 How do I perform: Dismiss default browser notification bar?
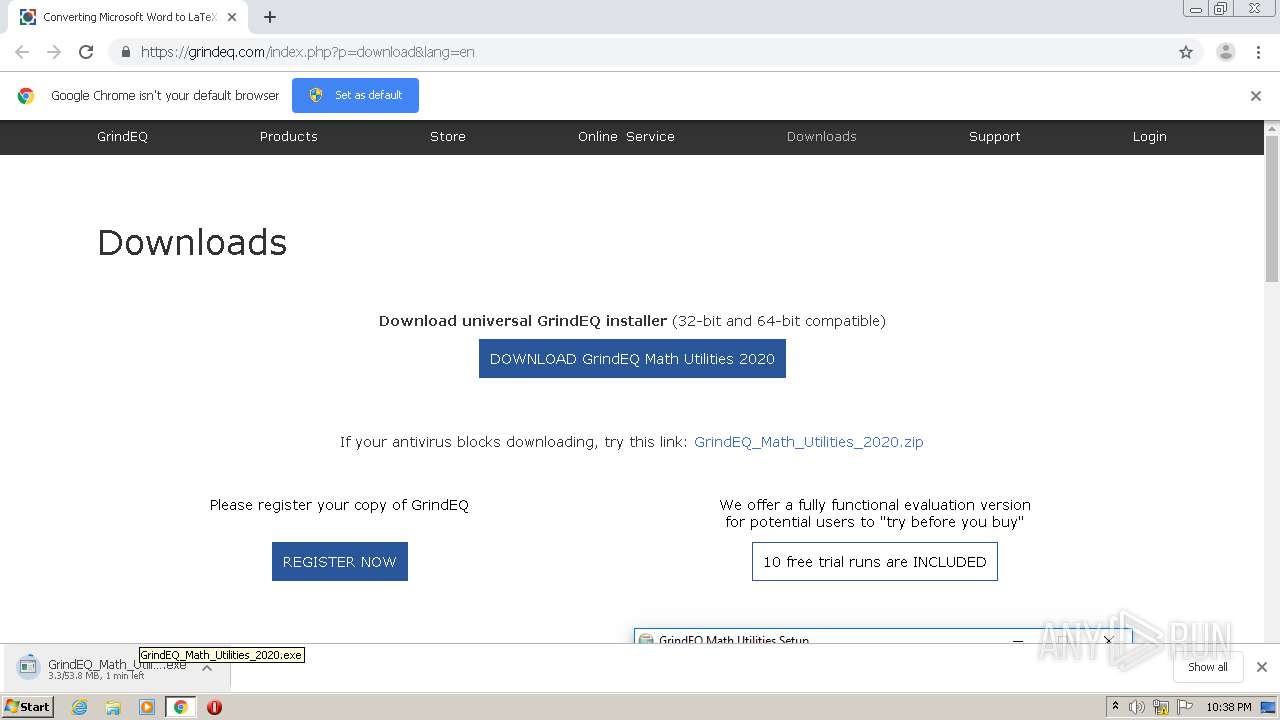click(1256, 96)
